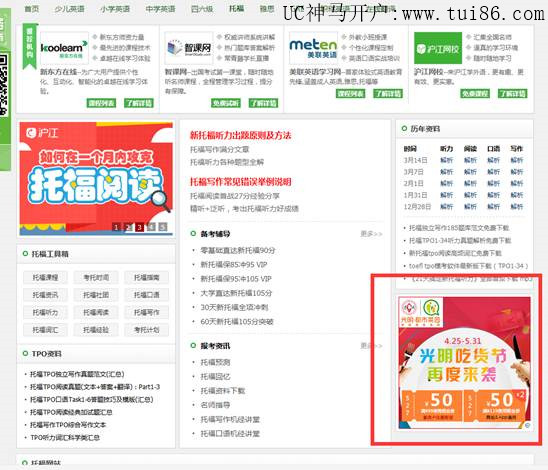Screen dimensions: 548x470
Task: Select banner slide indicator 5
Action: coord(163,227)
